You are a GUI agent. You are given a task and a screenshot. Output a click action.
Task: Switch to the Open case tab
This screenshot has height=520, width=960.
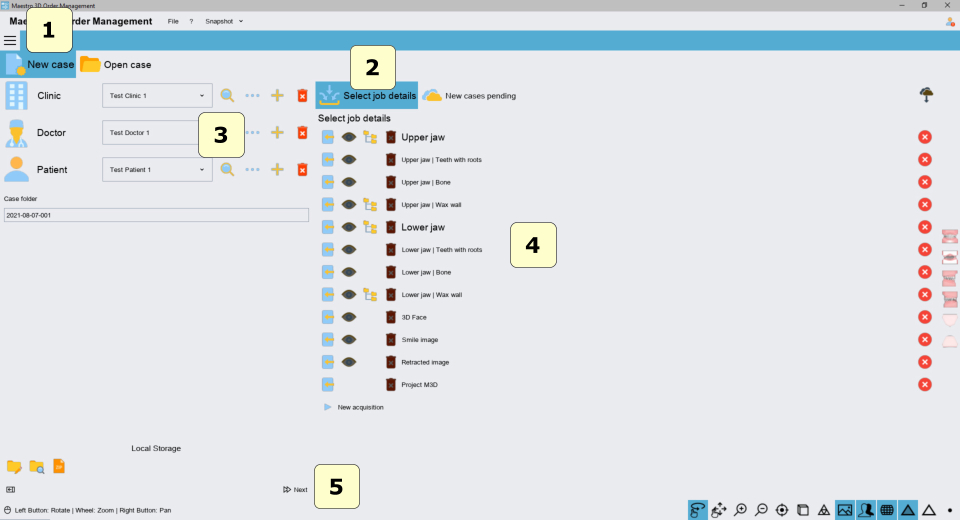(x=116, y=64)
